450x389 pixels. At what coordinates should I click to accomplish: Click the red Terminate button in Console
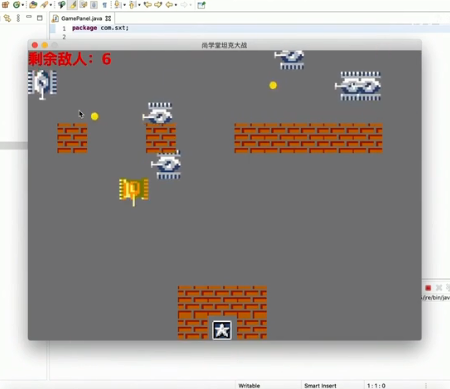pos(428,288)
